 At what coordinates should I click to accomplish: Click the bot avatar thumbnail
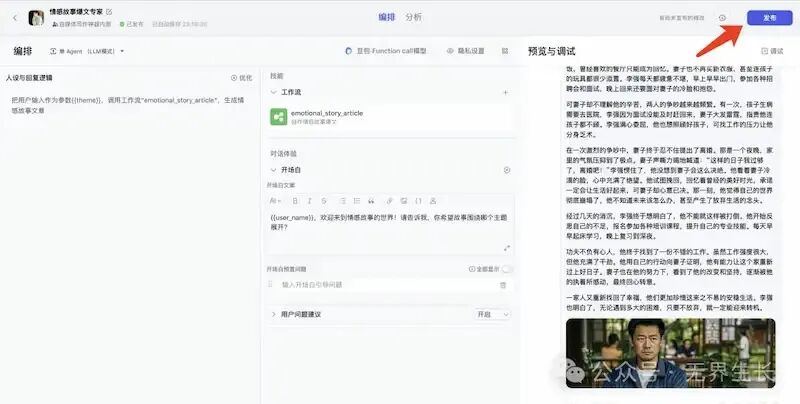click(x=36, y=18)
